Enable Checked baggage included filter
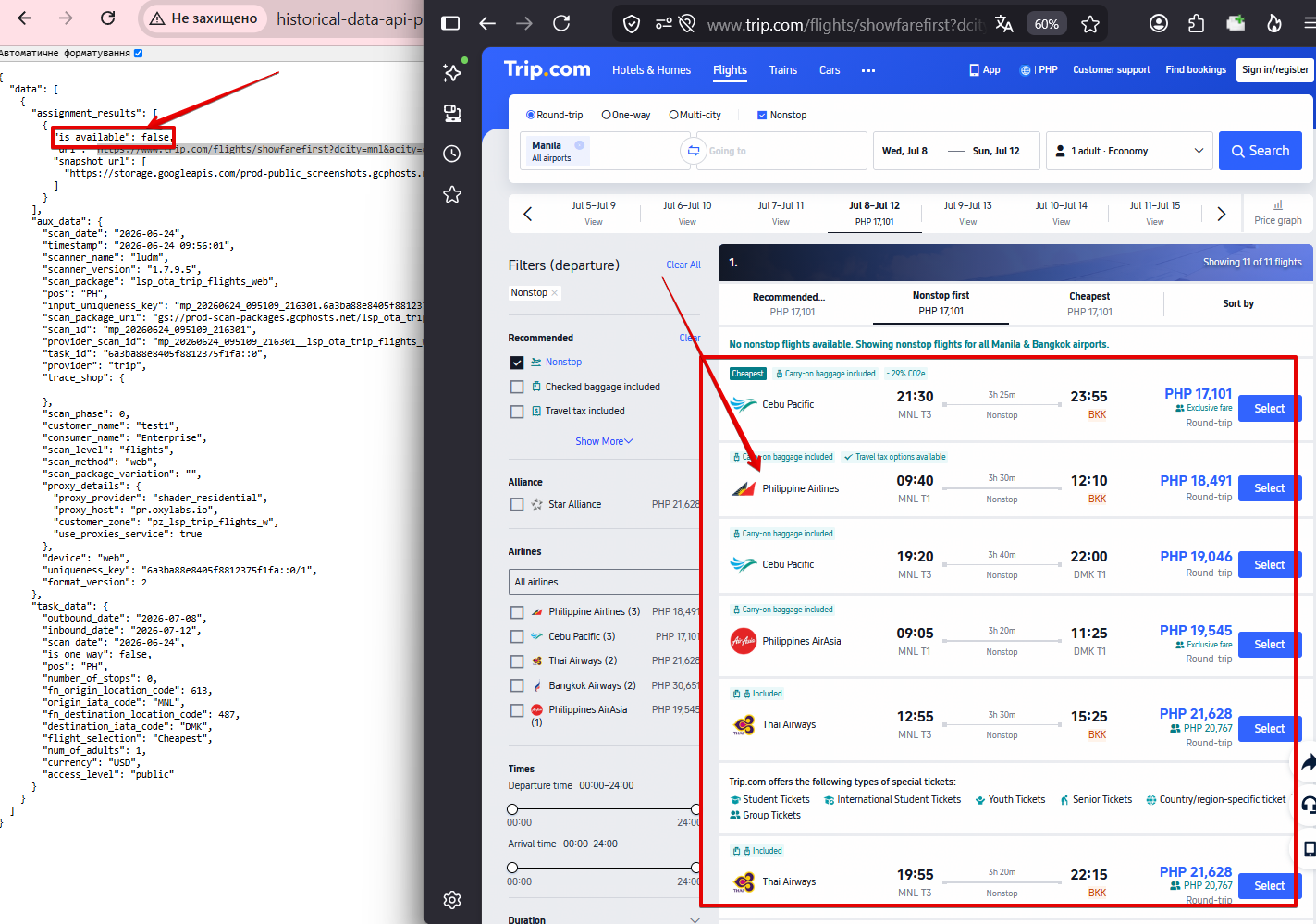Viewport: 1316px width, 924px height. click(517, 387)
